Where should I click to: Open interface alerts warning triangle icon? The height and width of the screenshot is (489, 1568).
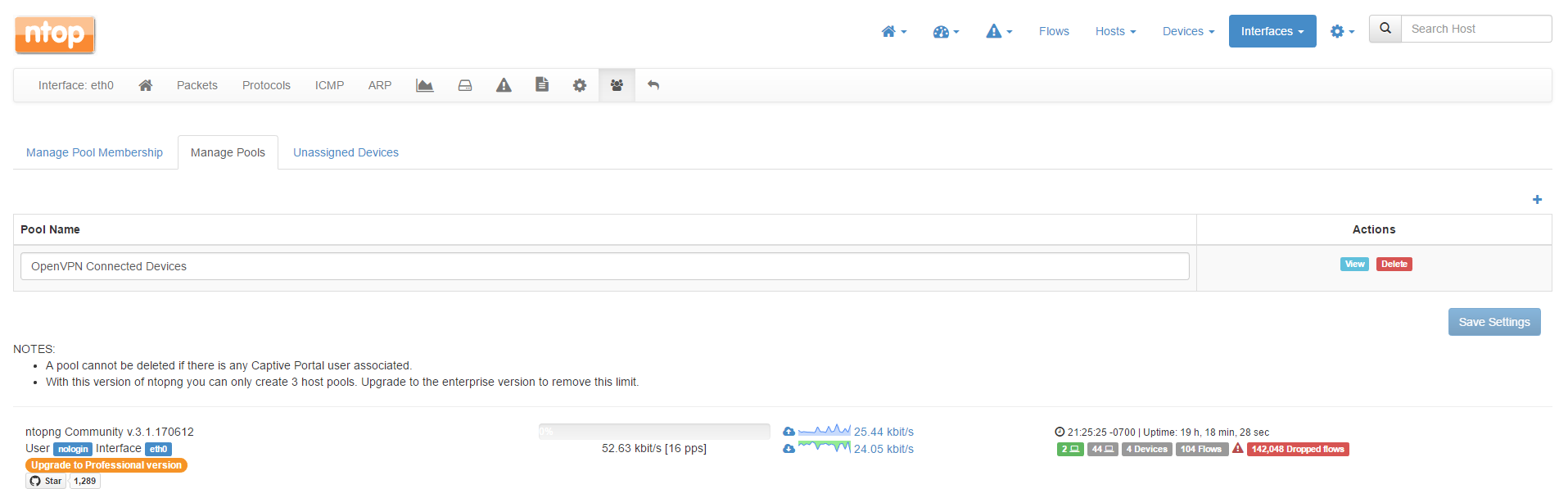tap(504, 85)
